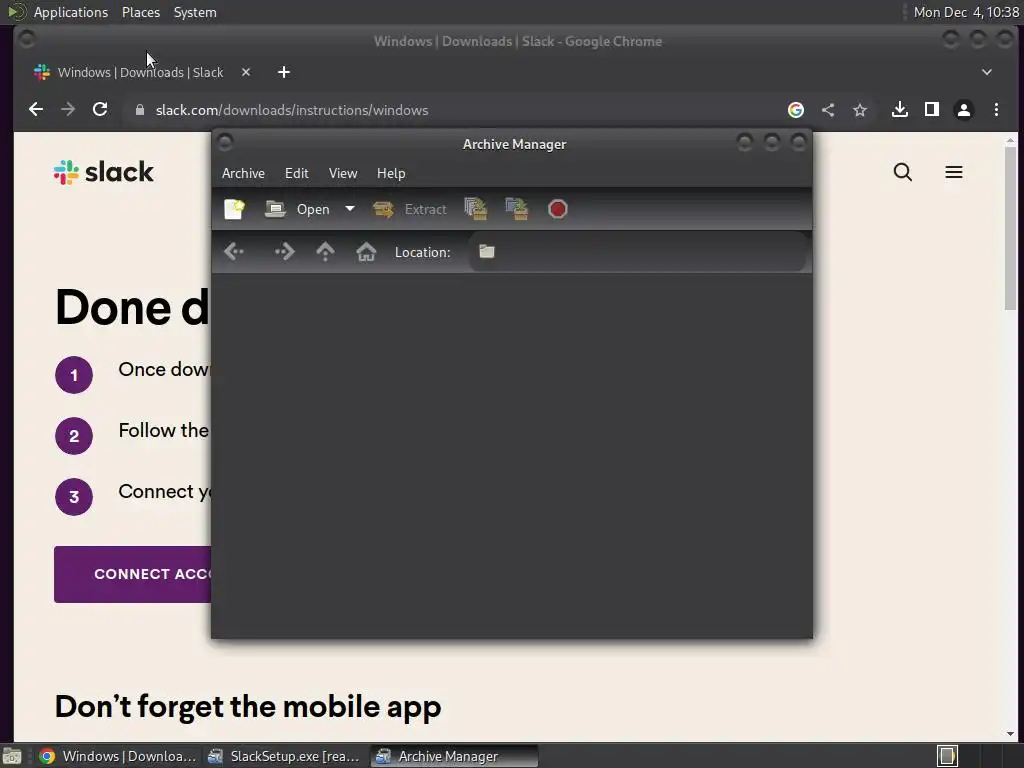1024x768 pixels.
Task: Click Chrome forward navigation arrow
Action: (68, 110)
